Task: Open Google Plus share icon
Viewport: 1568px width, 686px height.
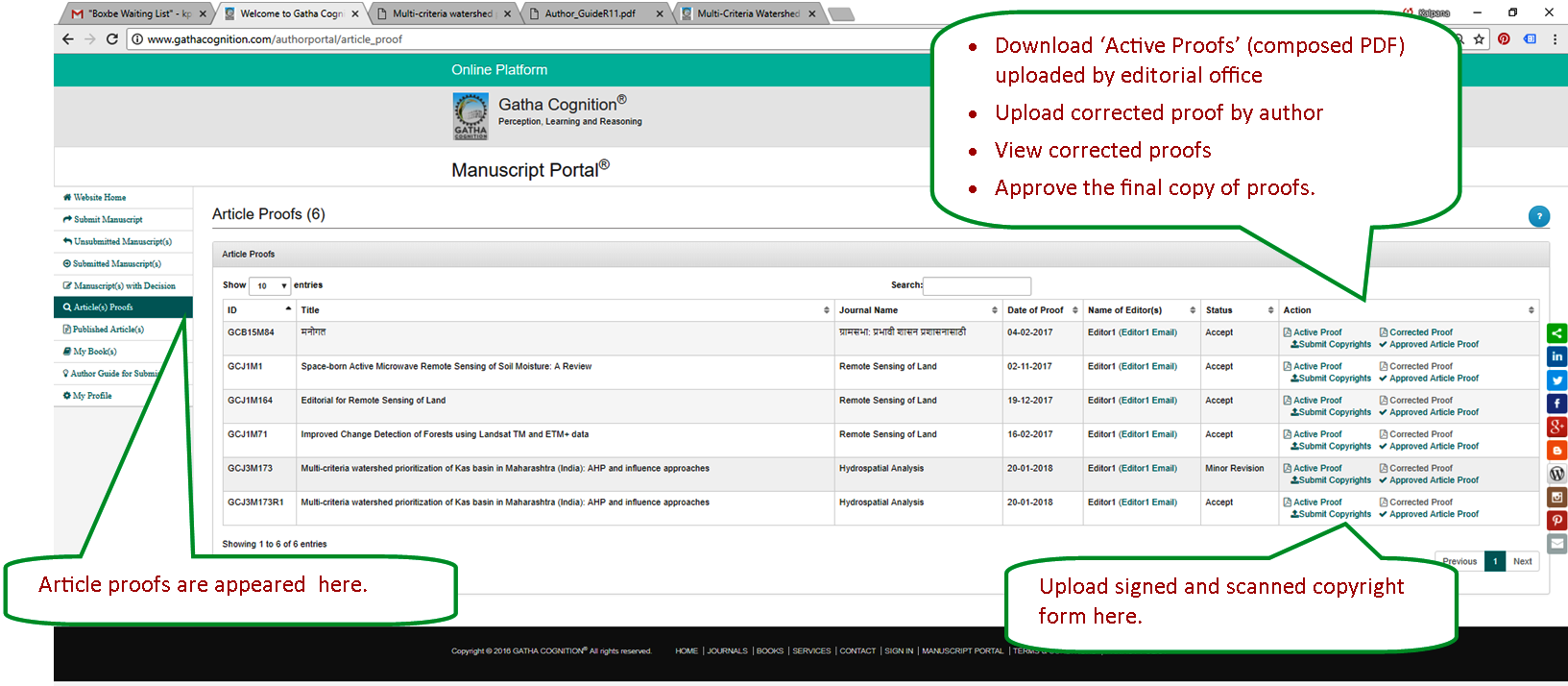Action: [x=1556, y=427]
